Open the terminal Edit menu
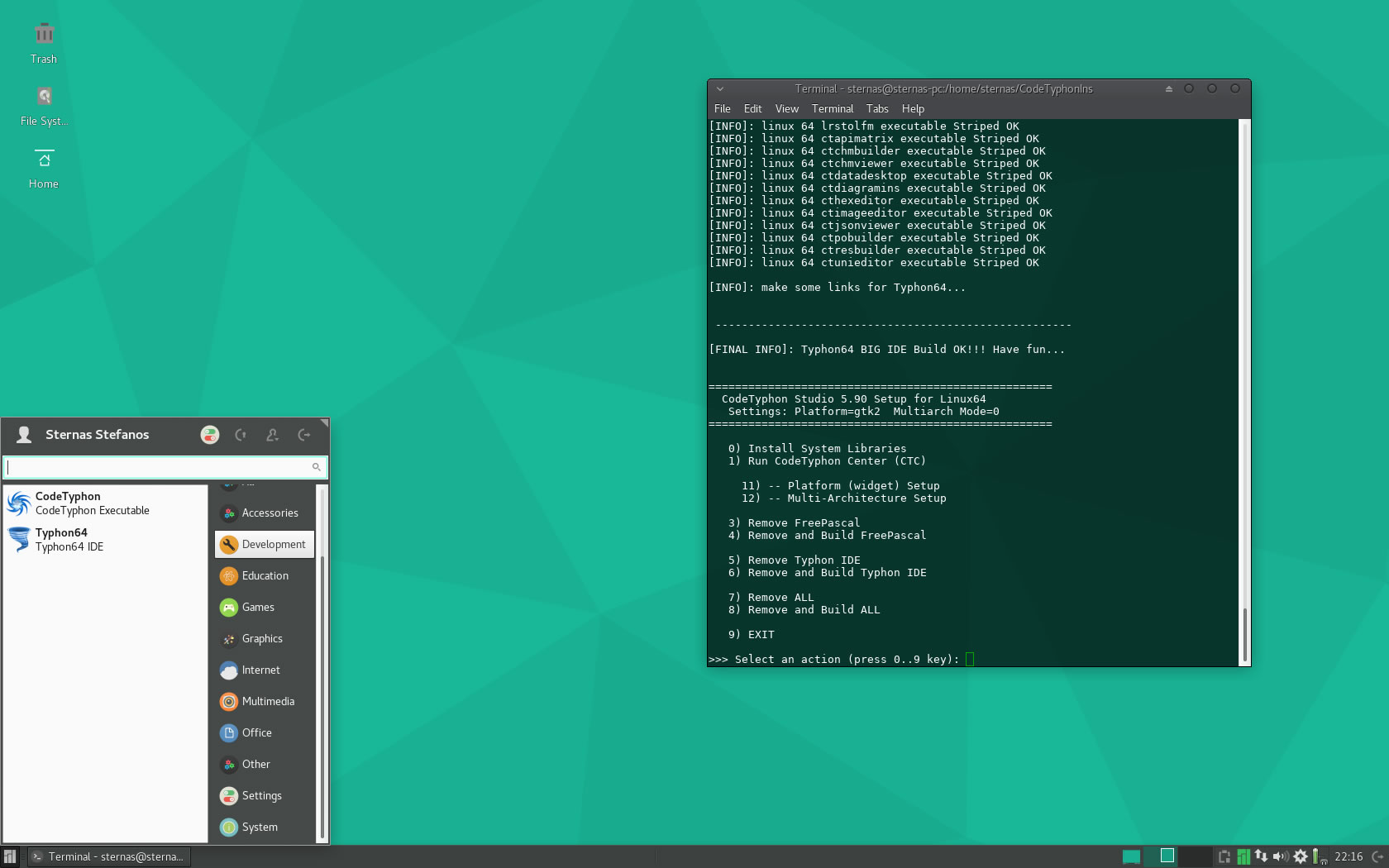This screenshot has width=1389, height=868. click(752, 109)
